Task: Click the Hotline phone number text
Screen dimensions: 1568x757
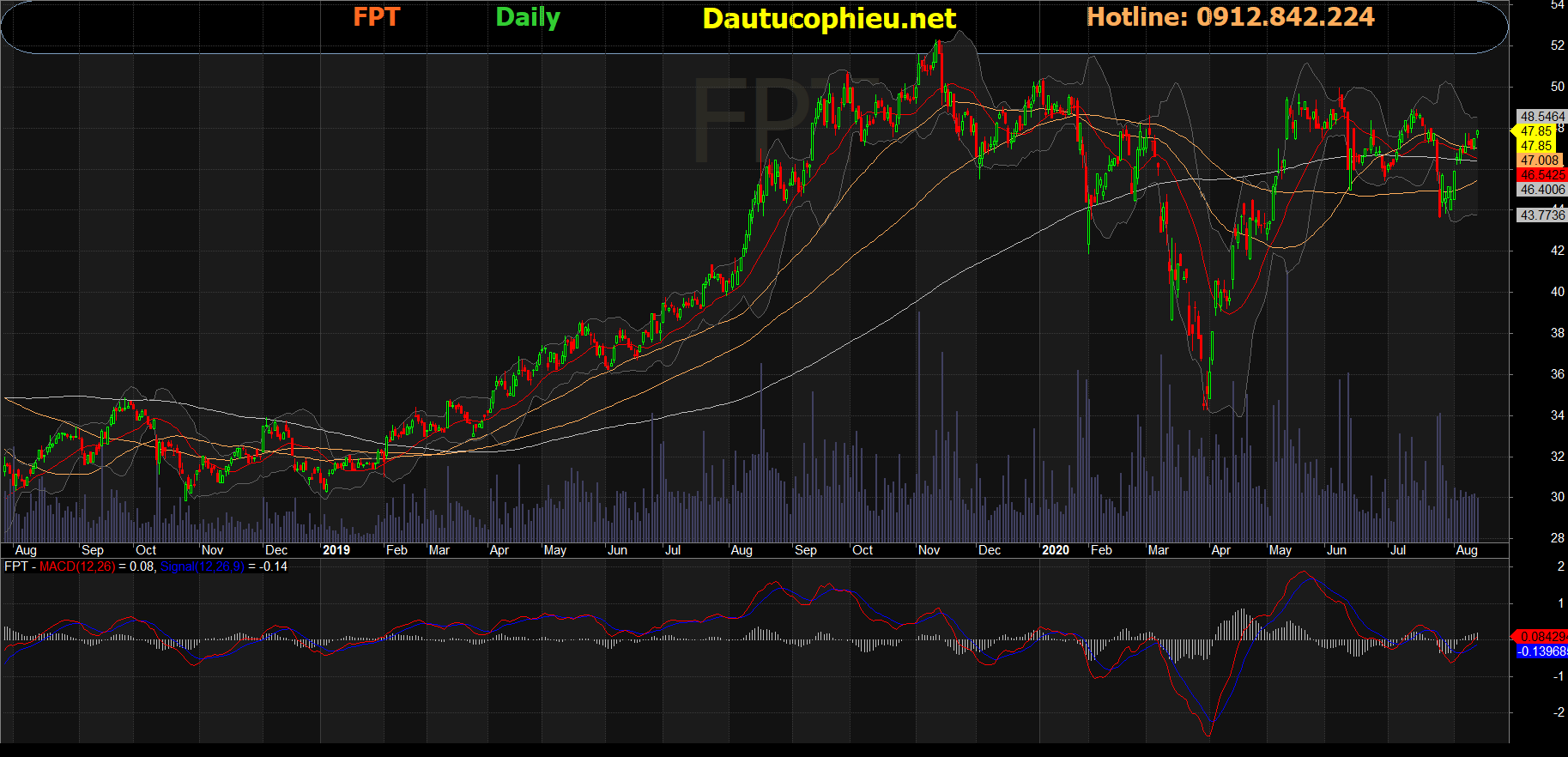Action: [1230, 17]
